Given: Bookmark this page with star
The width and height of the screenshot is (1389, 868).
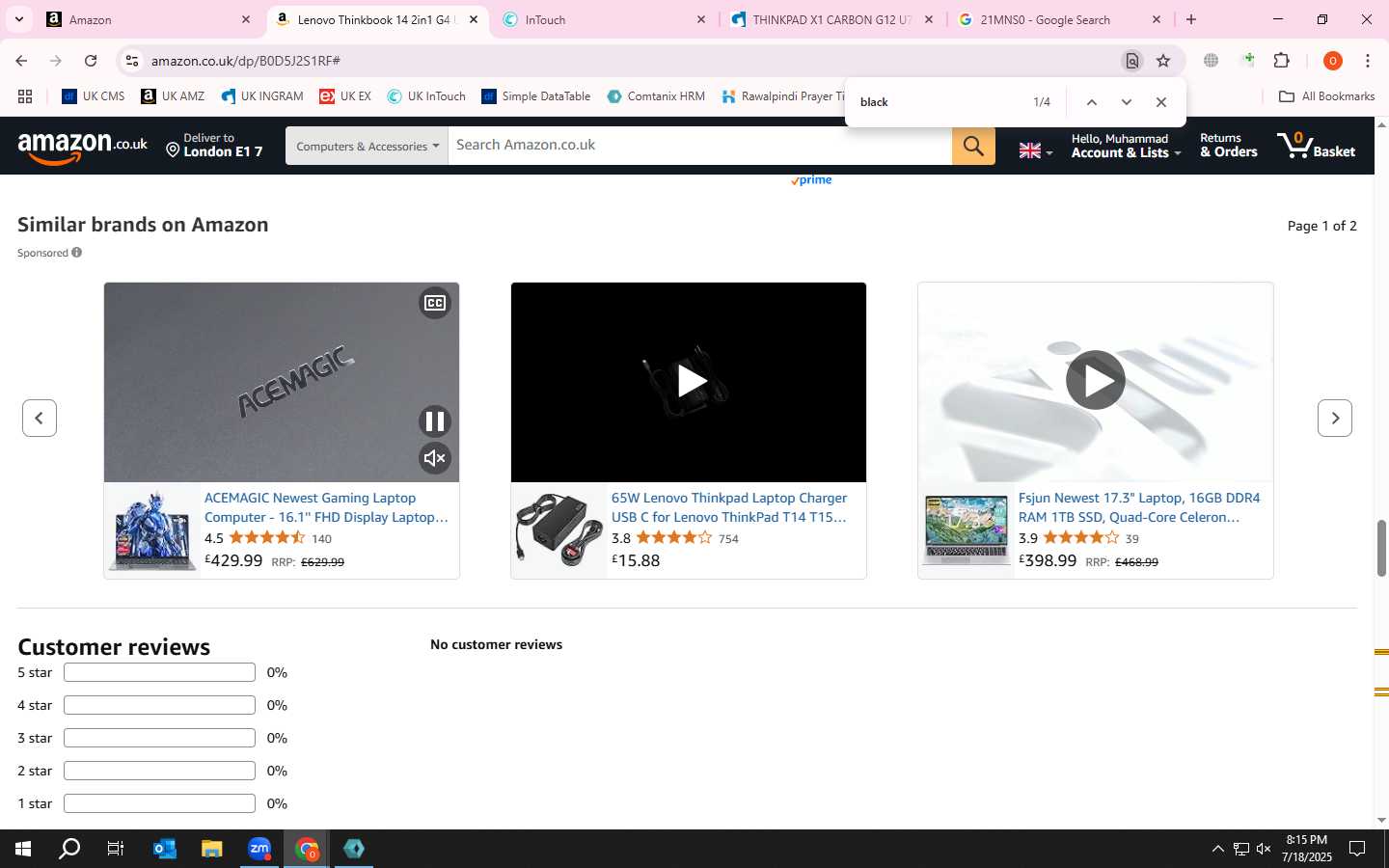Looking at the screenshot, I should [x=1163, y=61].
